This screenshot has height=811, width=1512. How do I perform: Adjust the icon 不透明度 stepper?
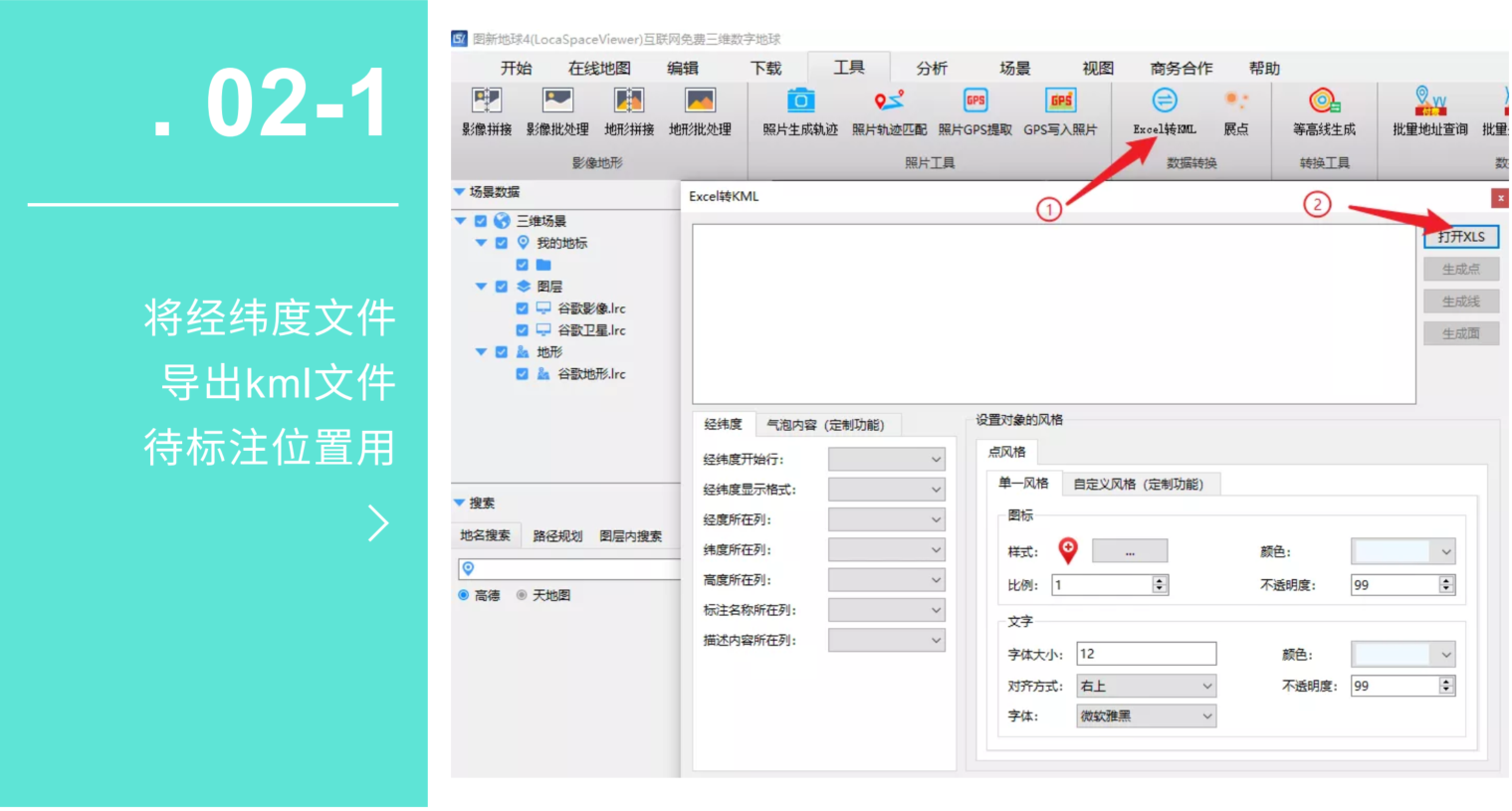pos(1446,584)
